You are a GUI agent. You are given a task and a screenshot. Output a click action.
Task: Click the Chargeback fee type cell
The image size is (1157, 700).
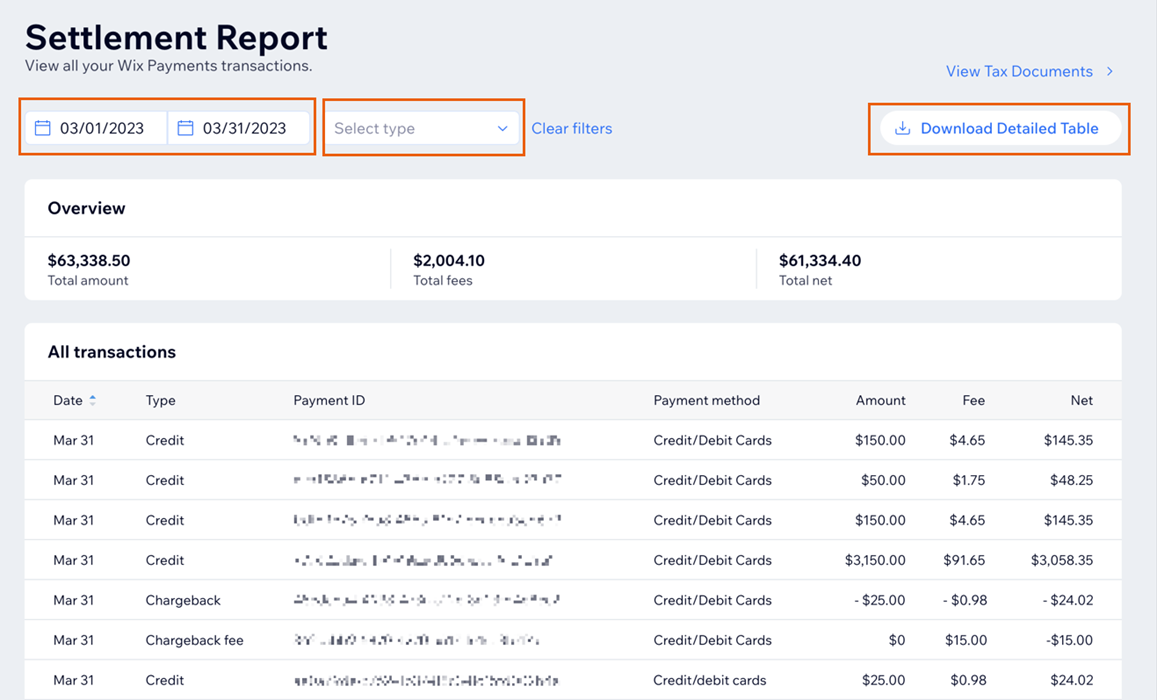pos(194,640)
